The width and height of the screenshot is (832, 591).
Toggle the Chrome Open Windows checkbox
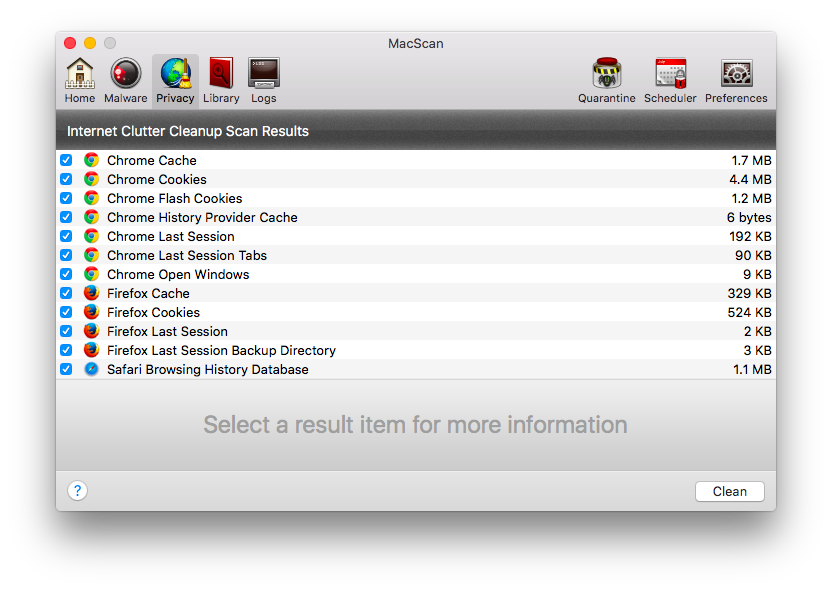coord(66,274)
